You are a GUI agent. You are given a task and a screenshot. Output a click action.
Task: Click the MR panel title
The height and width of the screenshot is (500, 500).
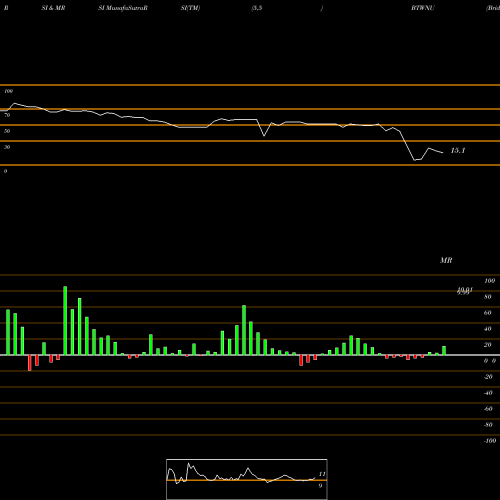[x=446, y=260]
